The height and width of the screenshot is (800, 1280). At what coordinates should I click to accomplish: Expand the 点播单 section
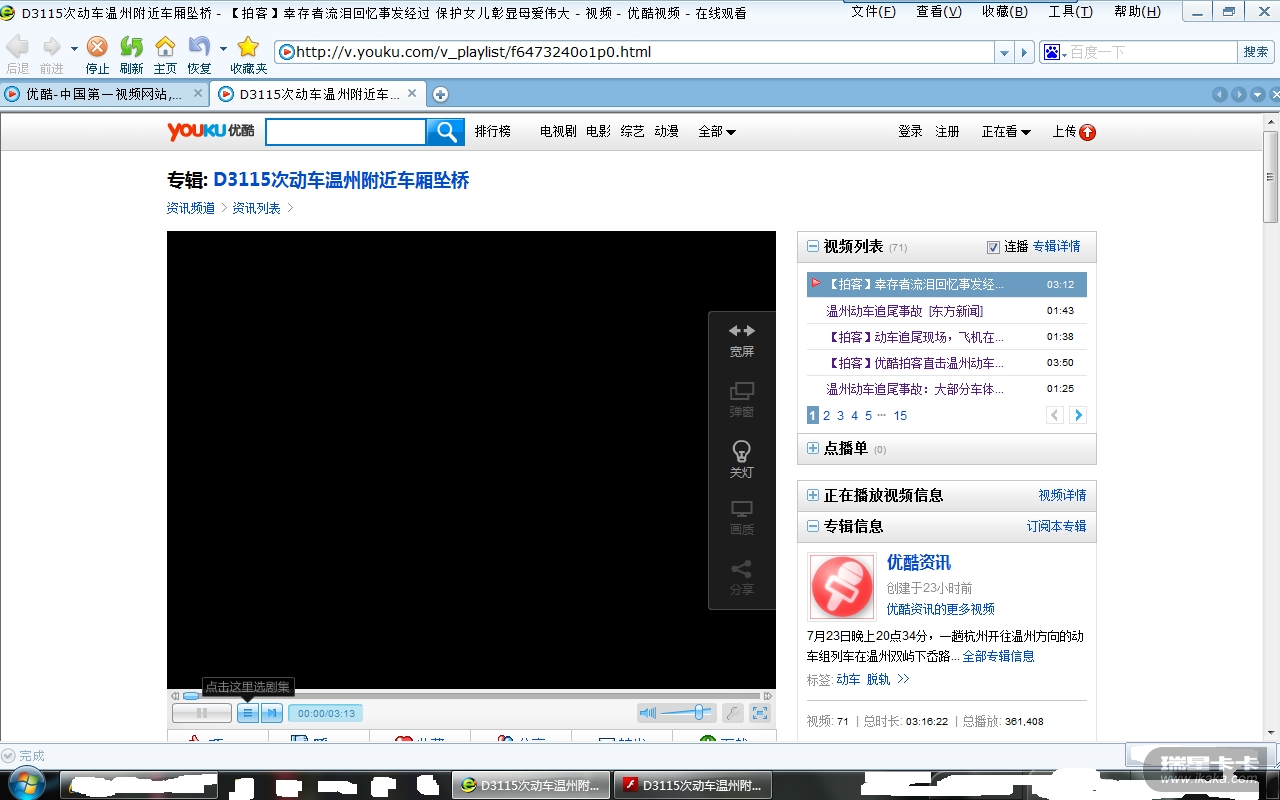click(x=813, y=448)
